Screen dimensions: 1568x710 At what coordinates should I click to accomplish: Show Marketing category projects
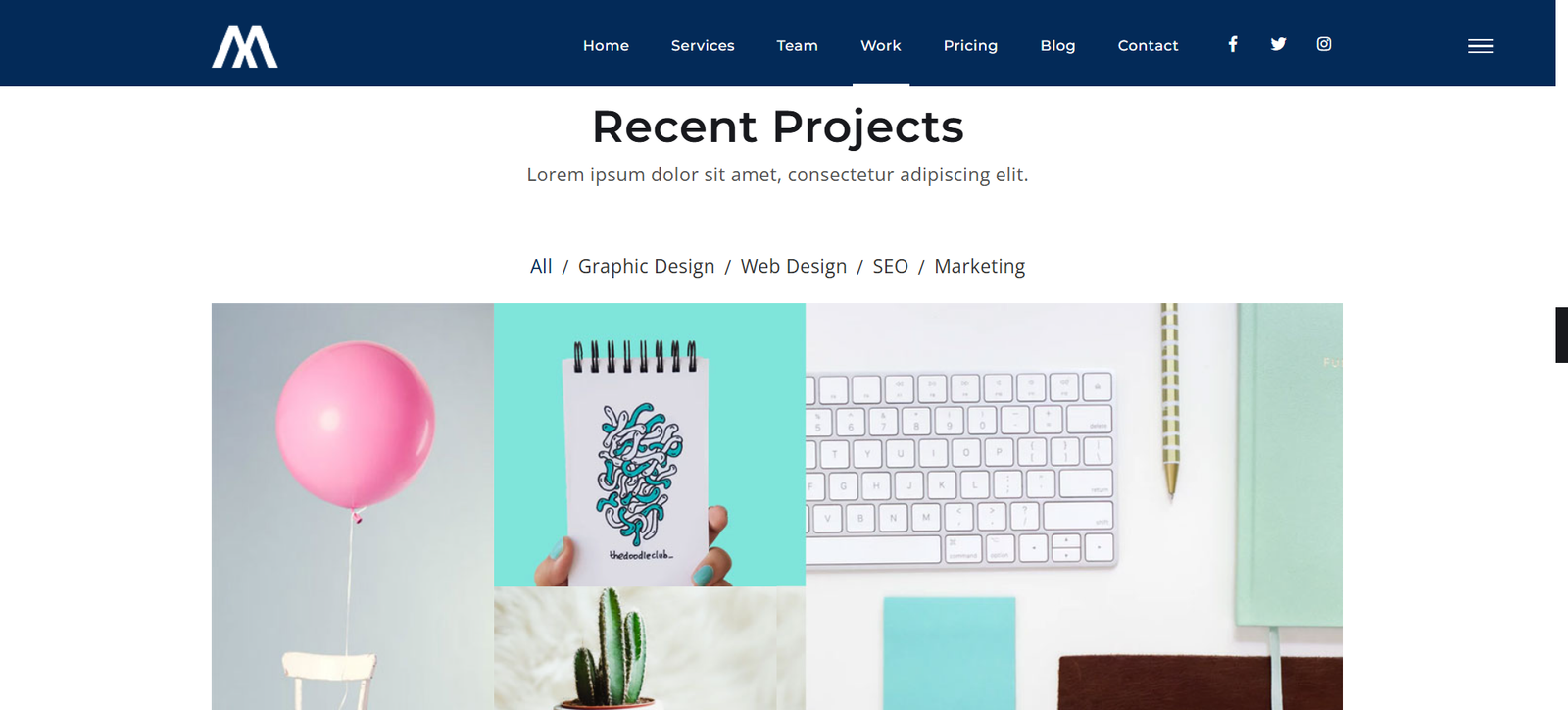(x=980, y=267)
